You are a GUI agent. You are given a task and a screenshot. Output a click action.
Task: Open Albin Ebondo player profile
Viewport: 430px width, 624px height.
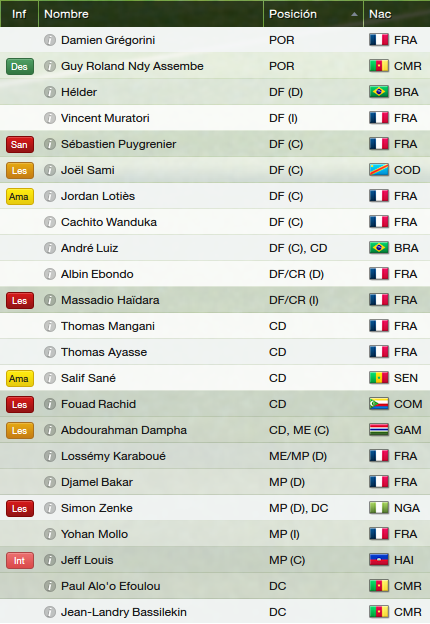(97, 274)
